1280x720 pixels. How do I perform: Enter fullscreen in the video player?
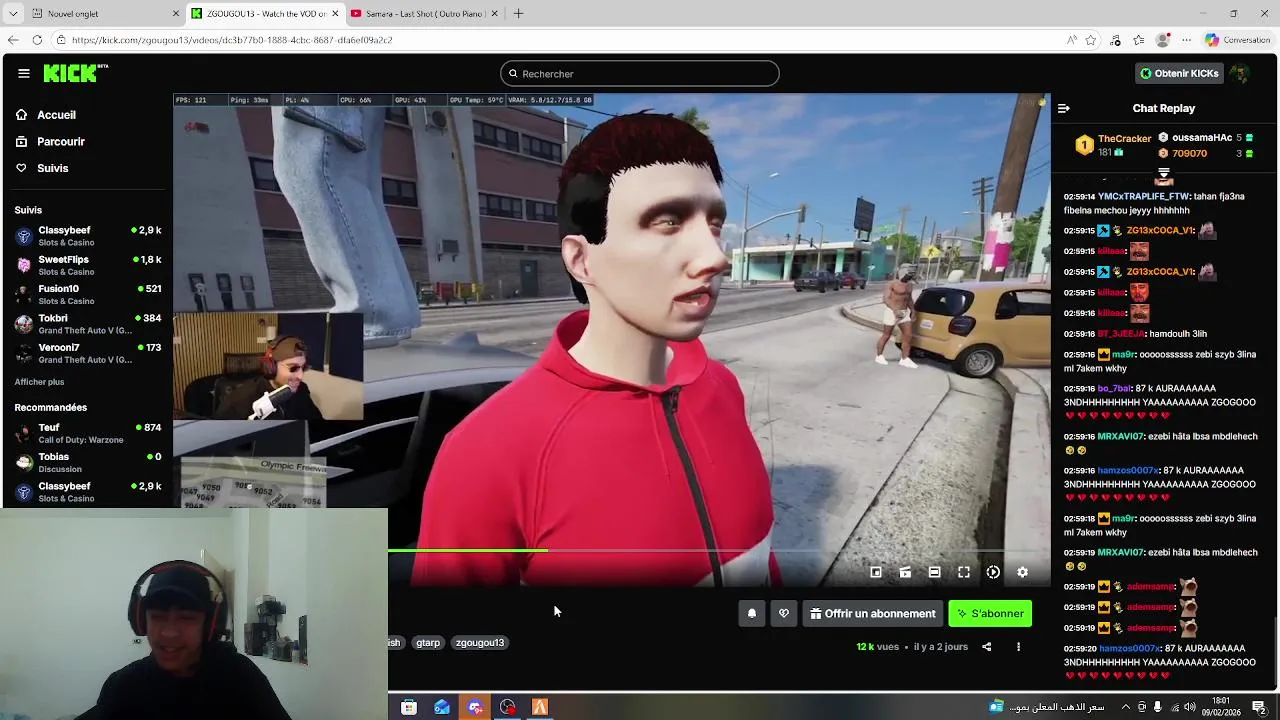(x=964, y=572)
